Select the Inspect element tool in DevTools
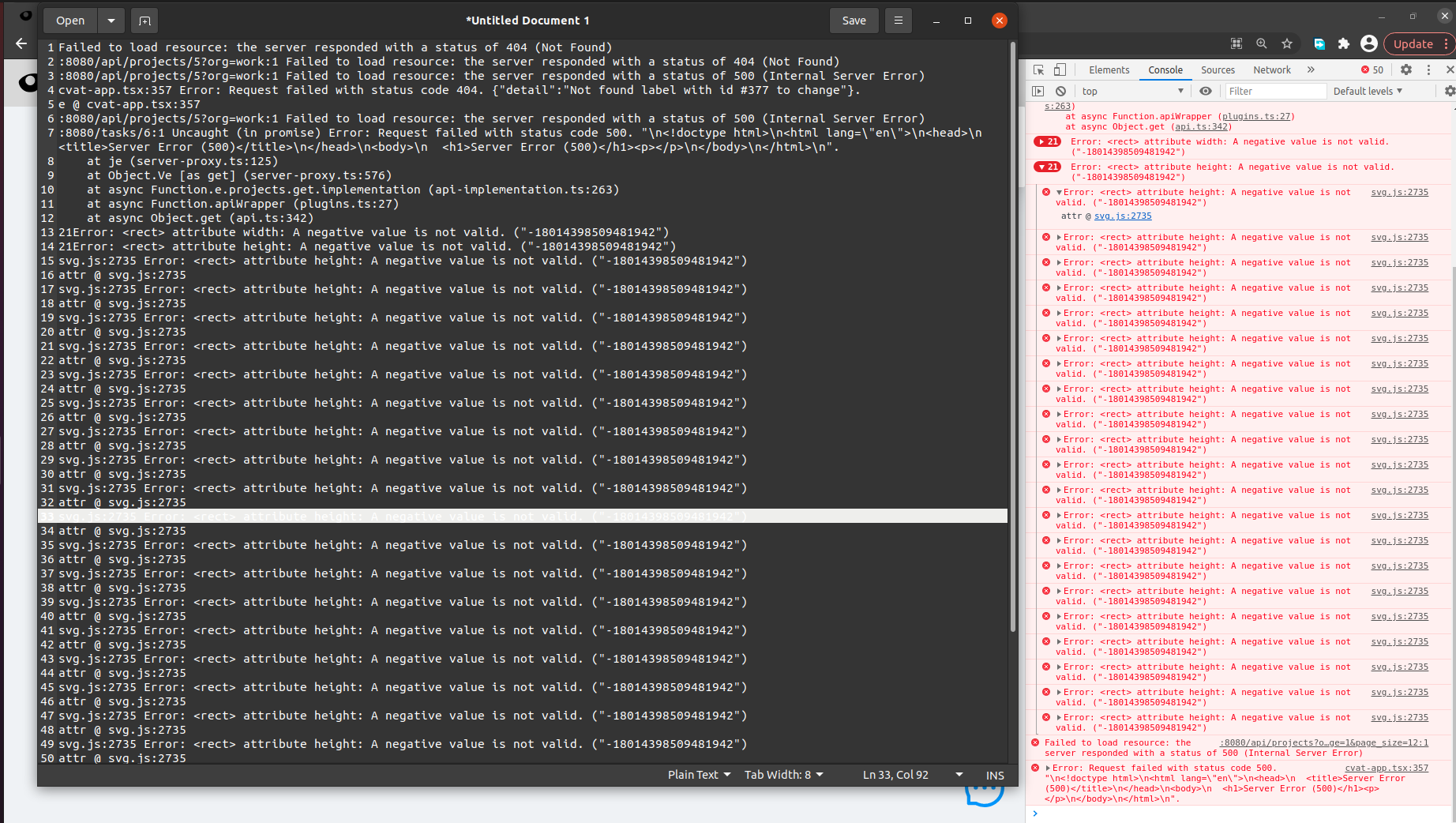The image size is (1456, 823). 1038,70
